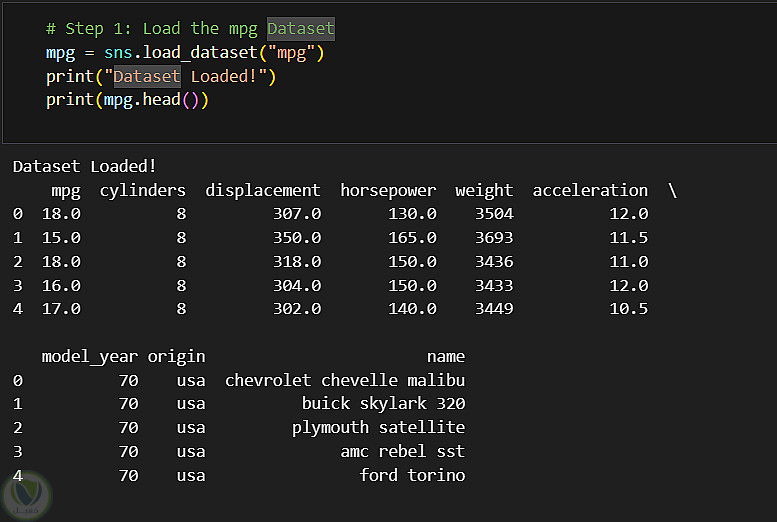Select the 'Dataset Loaded!' output line

[85, 166]
